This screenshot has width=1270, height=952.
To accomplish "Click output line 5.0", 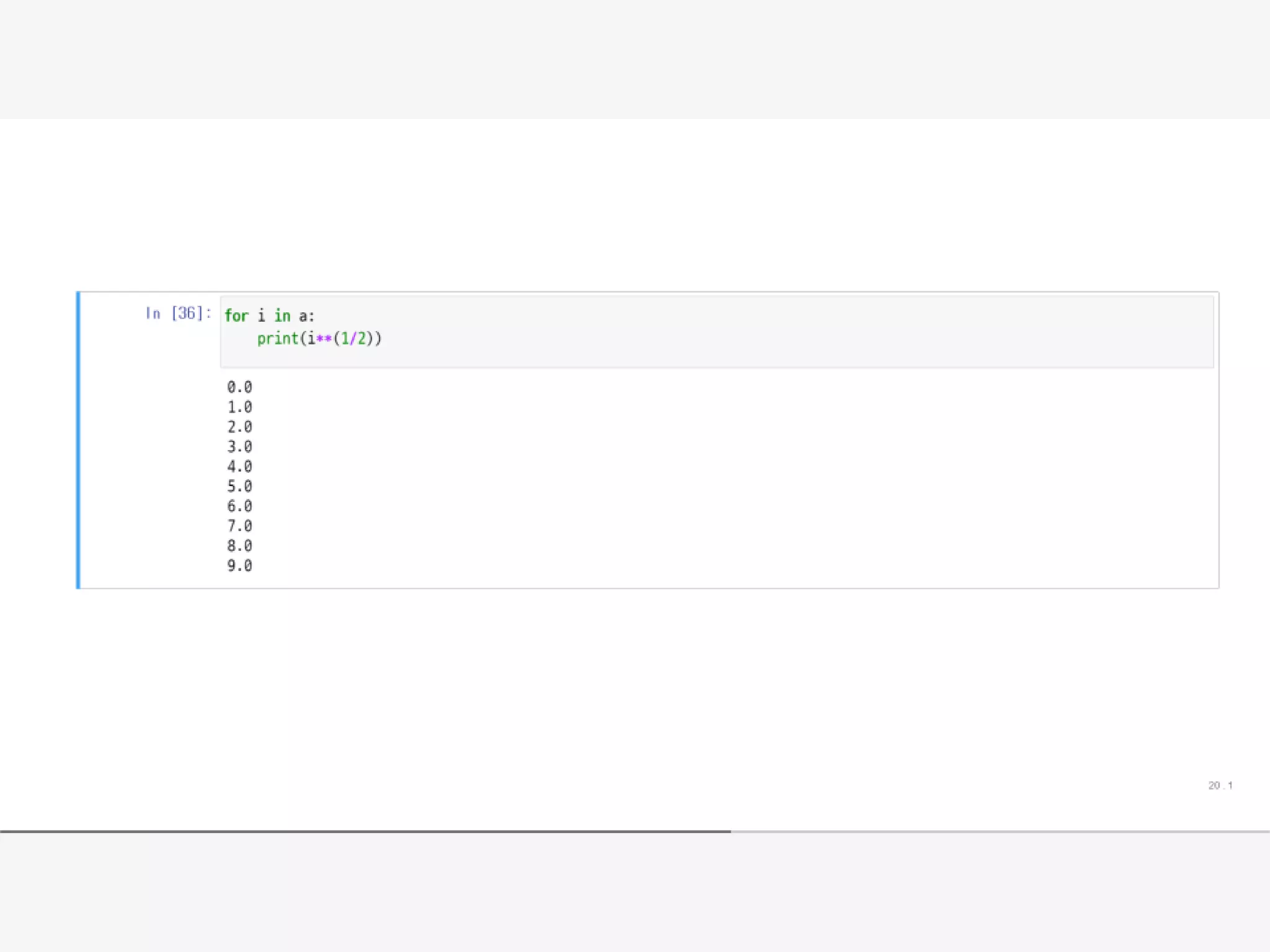I will (239, 487).
